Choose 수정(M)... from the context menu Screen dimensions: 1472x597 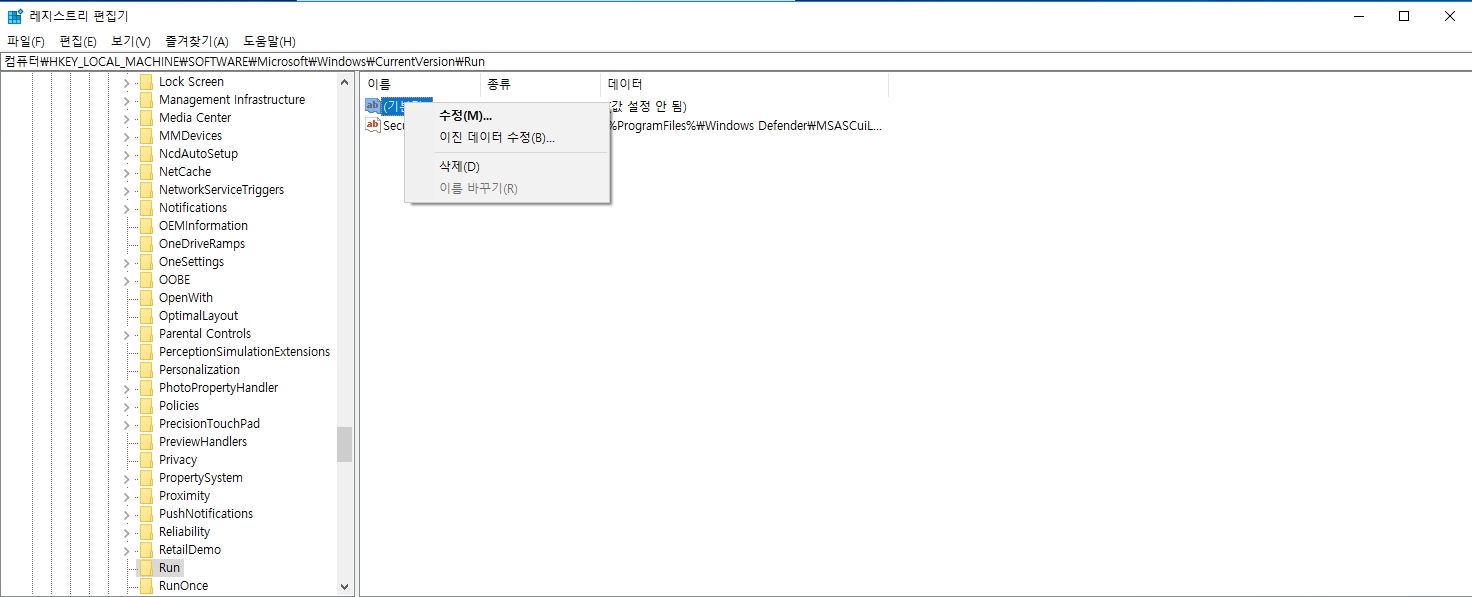click(x=466, y=116)
